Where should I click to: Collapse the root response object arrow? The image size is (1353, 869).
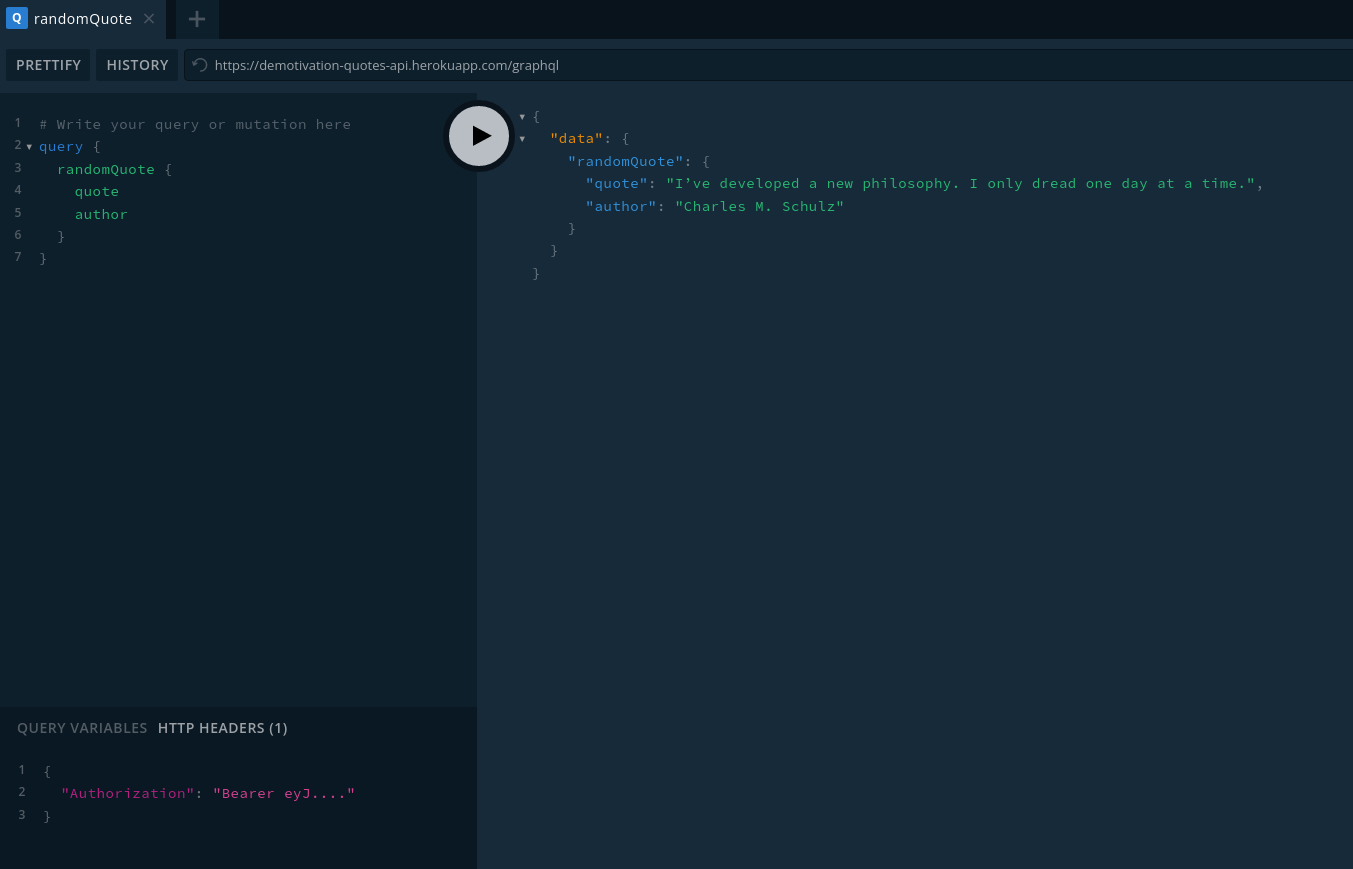522,117
